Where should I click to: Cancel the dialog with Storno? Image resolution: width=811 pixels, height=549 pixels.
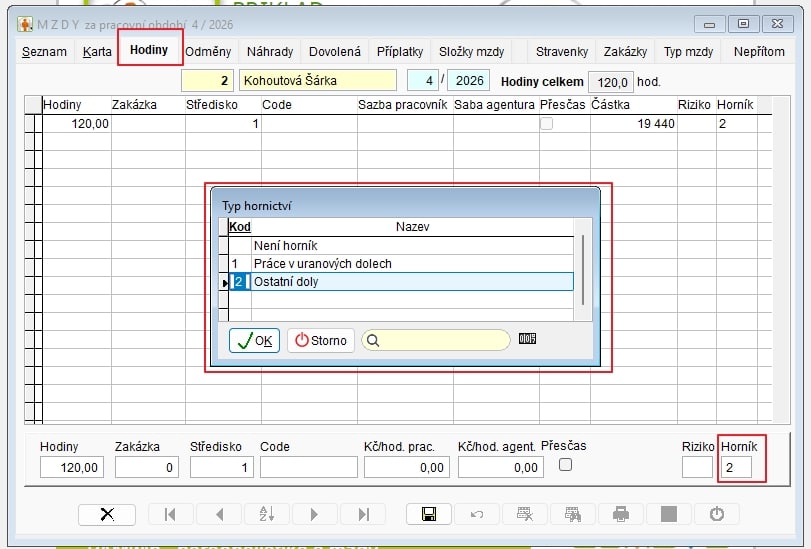[x=320, y=340]
